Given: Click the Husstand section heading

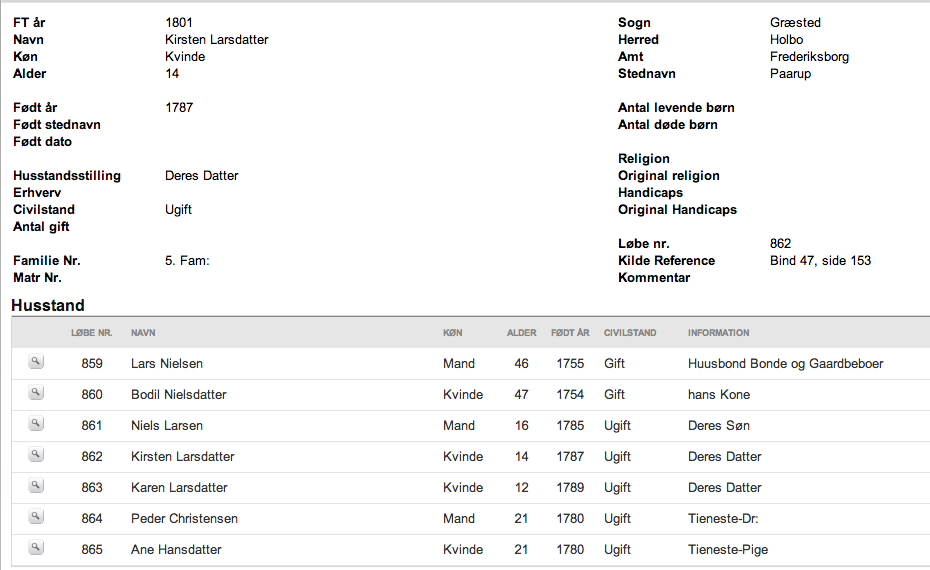Looking at the screenshot, I should pos(48,305).
